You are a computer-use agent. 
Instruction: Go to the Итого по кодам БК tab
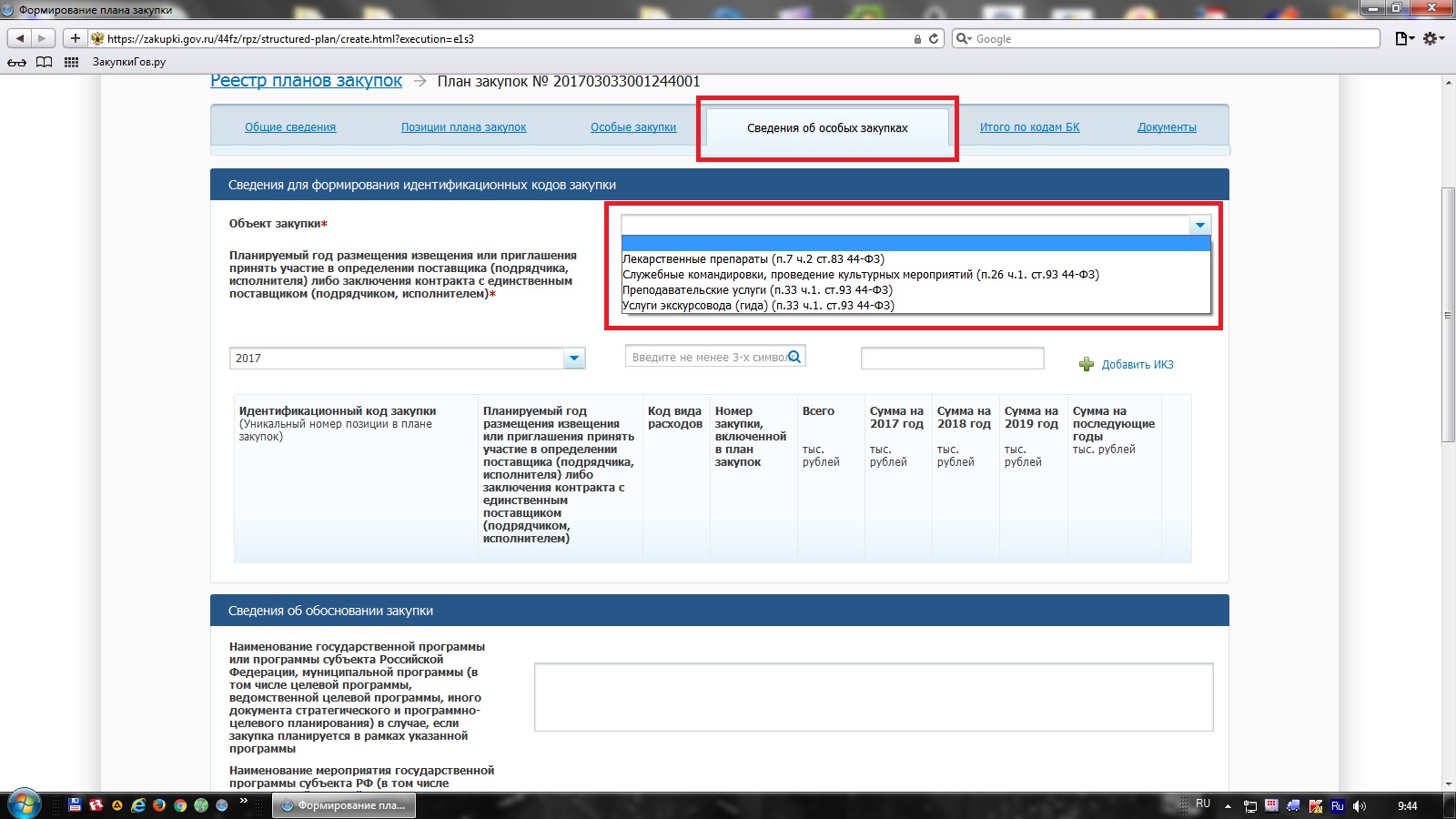(1029, 127)
